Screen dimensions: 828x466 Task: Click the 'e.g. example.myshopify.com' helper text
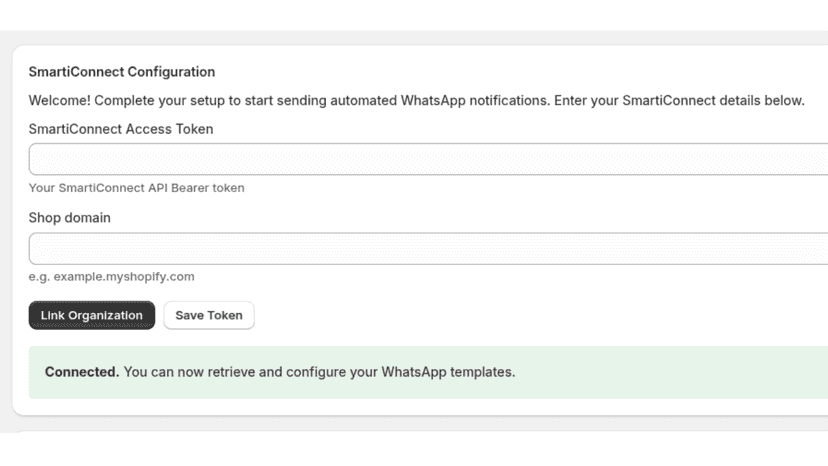pos(111,277)
